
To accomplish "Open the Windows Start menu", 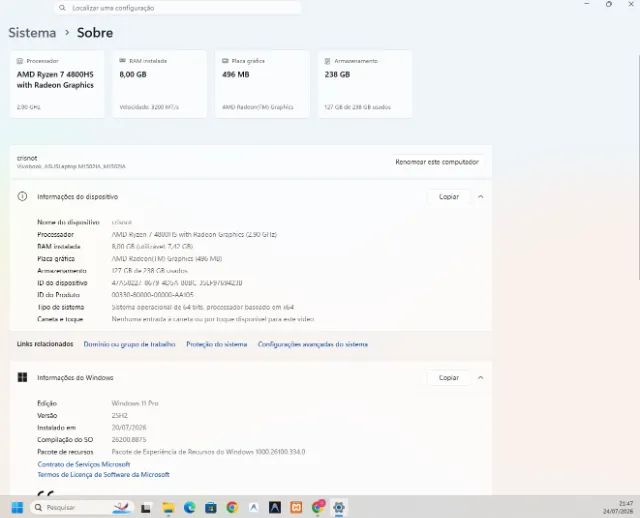I will pyautogui.click(x=17, y=507).
